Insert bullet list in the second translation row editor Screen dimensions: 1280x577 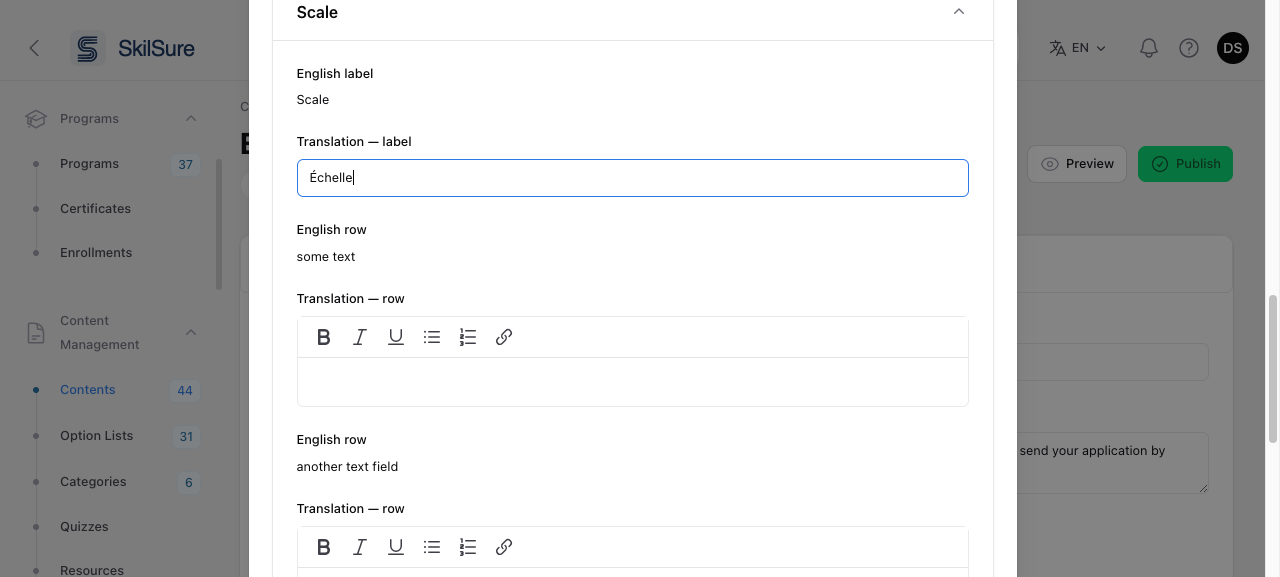(432, 547)
